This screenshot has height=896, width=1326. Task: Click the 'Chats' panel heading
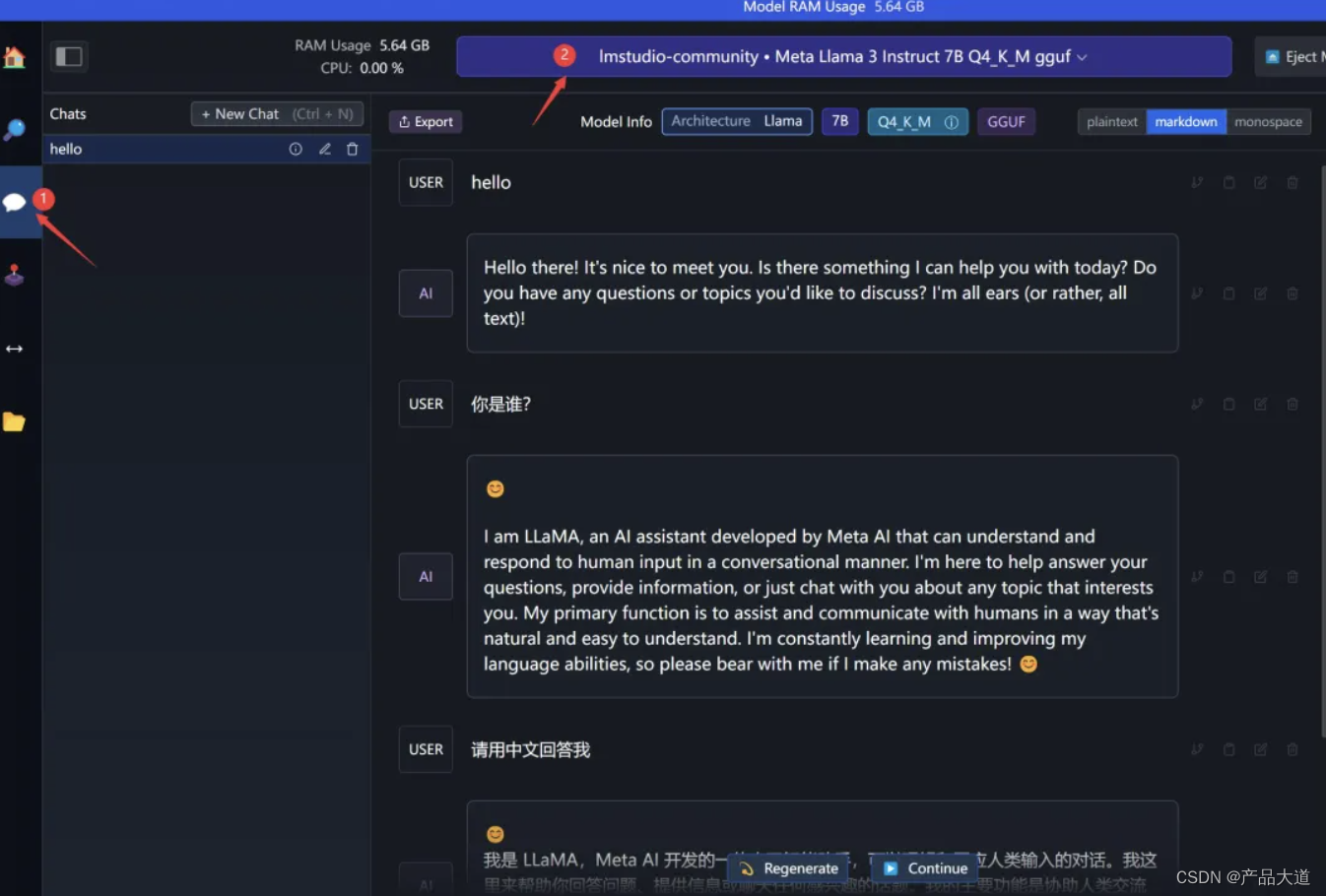pos(68,114)
